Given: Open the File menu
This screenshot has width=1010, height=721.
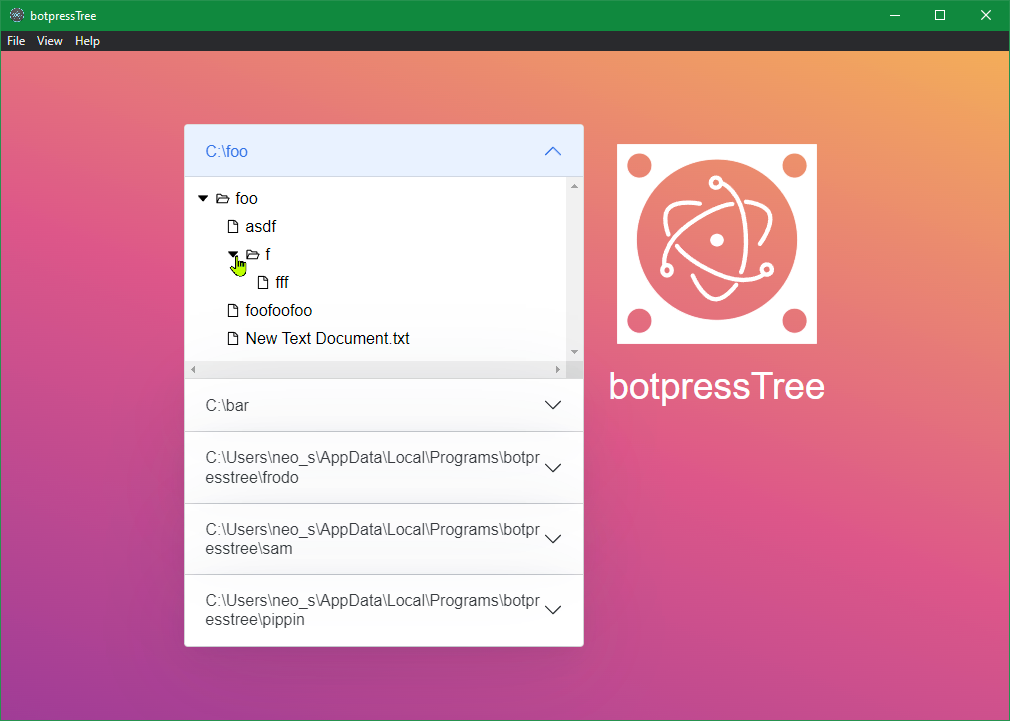Looking at the screenshot, I should pyautogui.click(x=16, y=41).
